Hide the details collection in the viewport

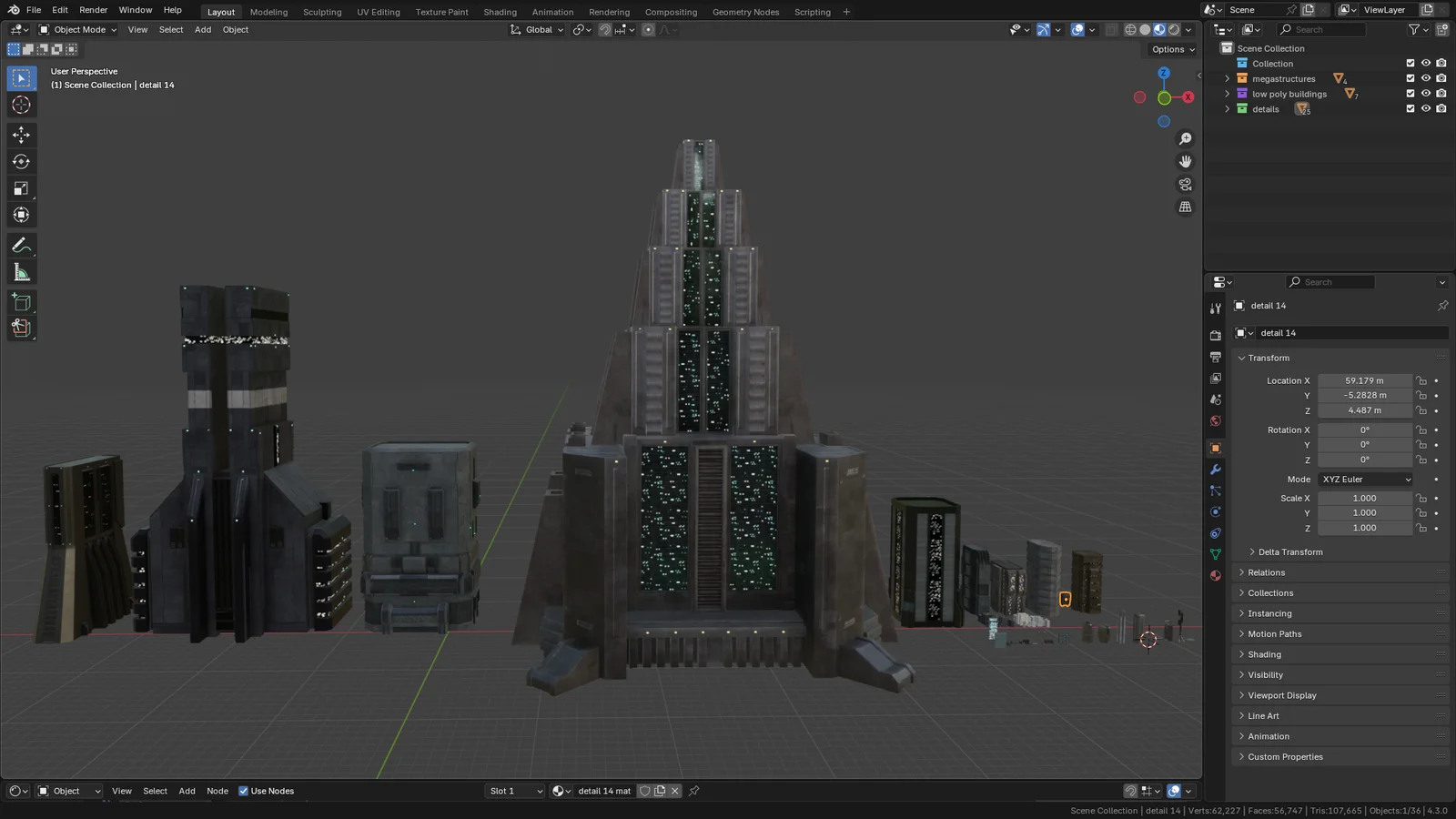pyautogui.click(x=1425, y=108)
